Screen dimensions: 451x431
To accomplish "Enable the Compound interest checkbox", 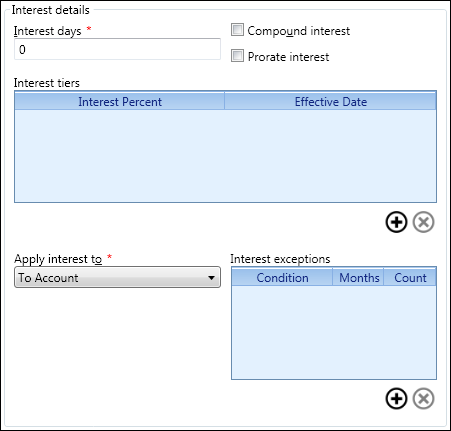I will (x=237, y=30).
